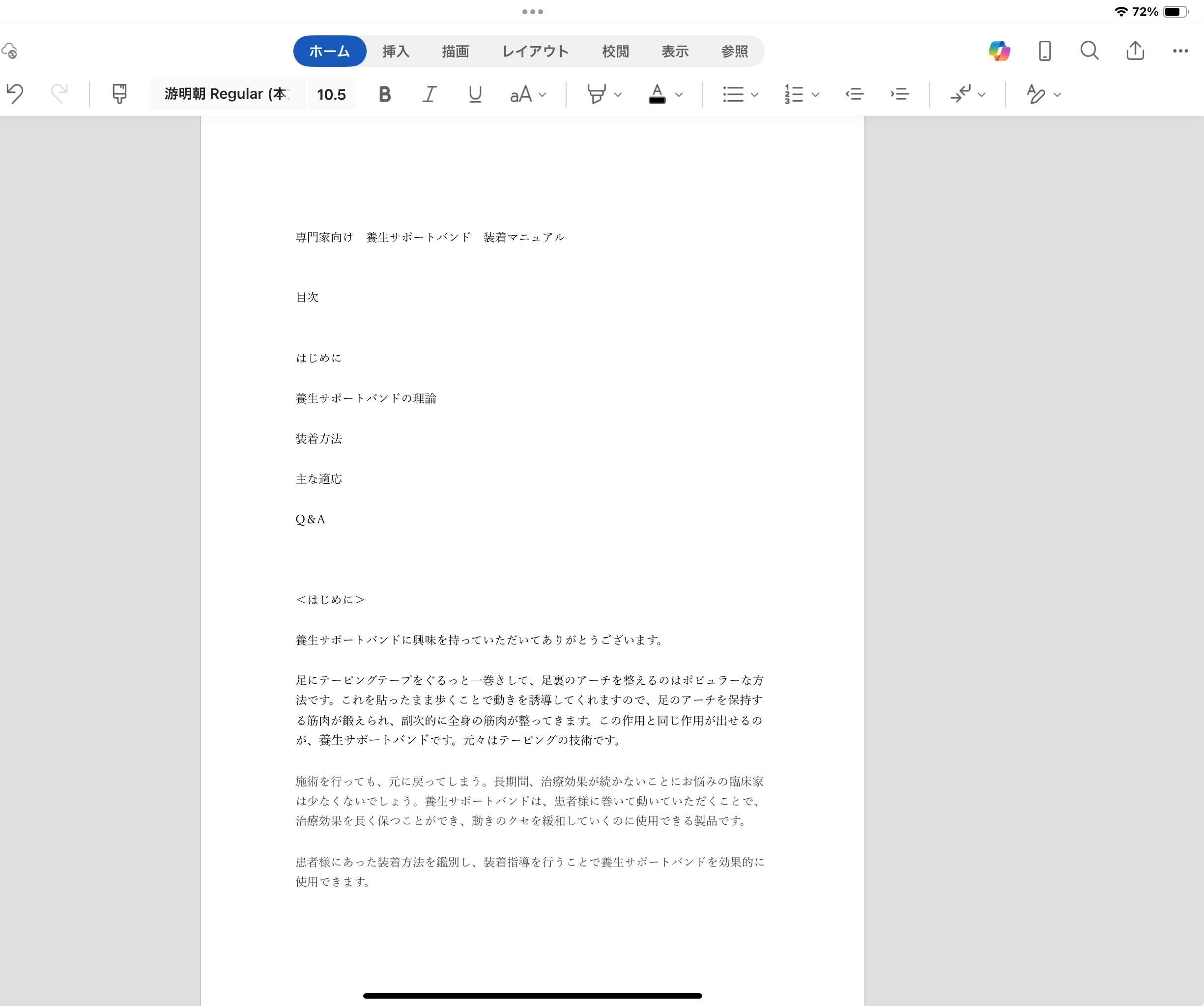The height and width of the screenshot is (1006, 1204).
Task: Toggle italic formatting
Action: (x=430, y=94)
